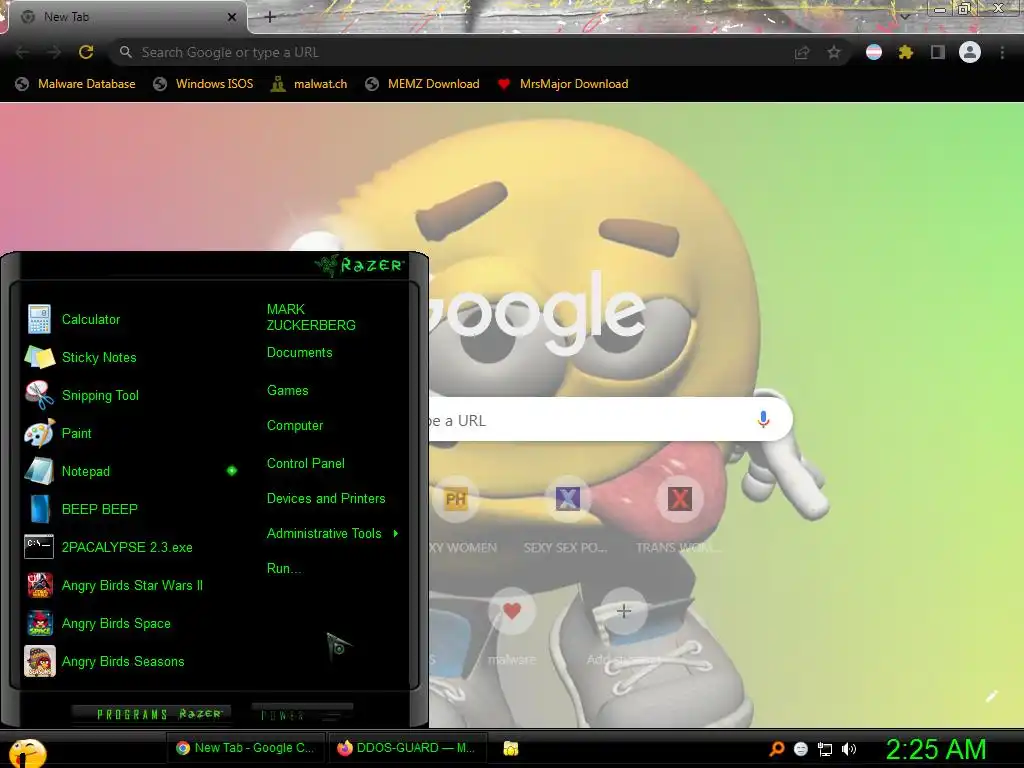Viewport: 1024px width, 768px height.
Task: Open Control Panel from start menu
Action: pyautogui.click(x=306, y=464)
